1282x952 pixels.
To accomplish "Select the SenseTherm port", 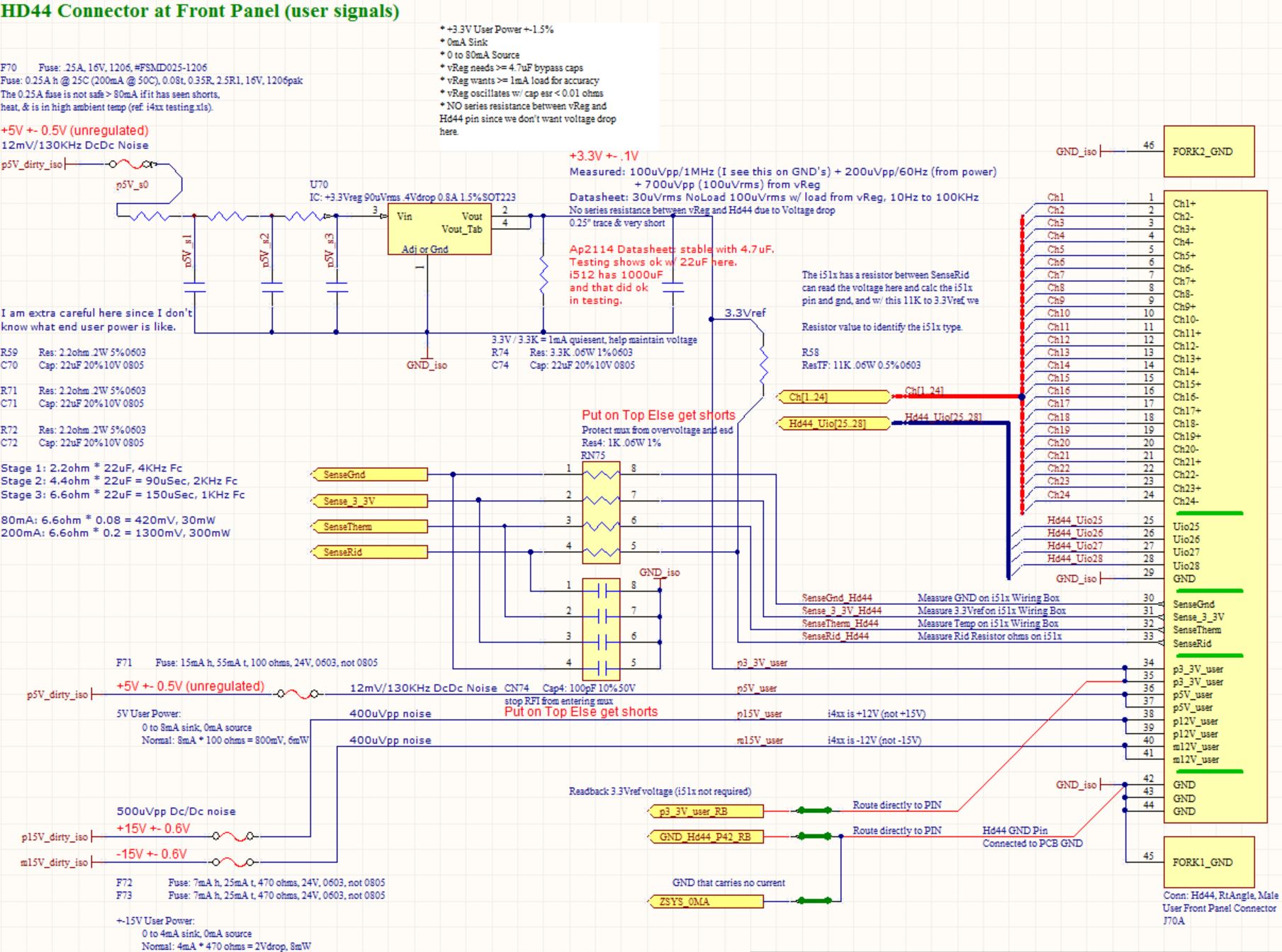I will click(370, 526).
